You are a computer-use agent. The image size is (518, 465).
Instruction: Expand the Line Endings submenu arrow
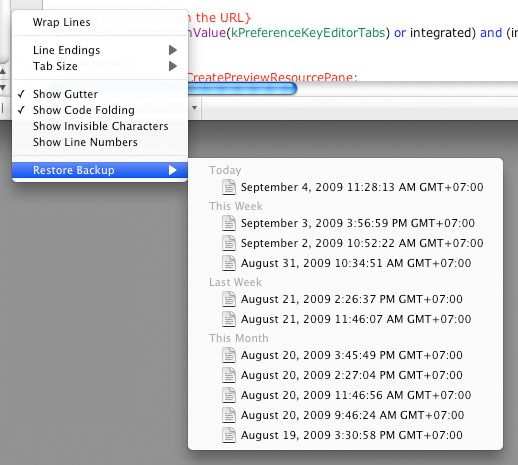(173, 50)
